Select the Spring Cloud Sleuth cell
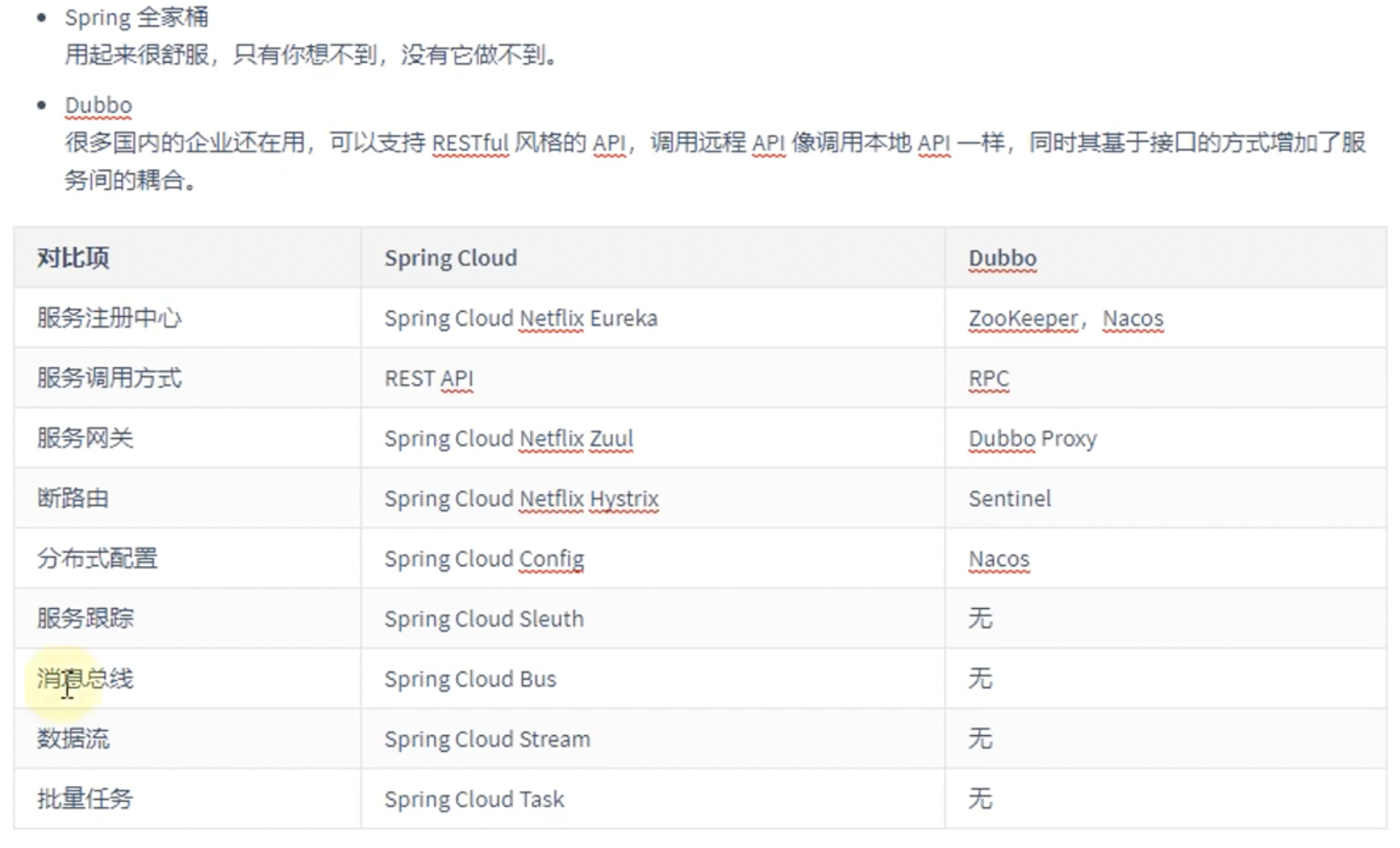1400x848 pixels. coord(483,618)
